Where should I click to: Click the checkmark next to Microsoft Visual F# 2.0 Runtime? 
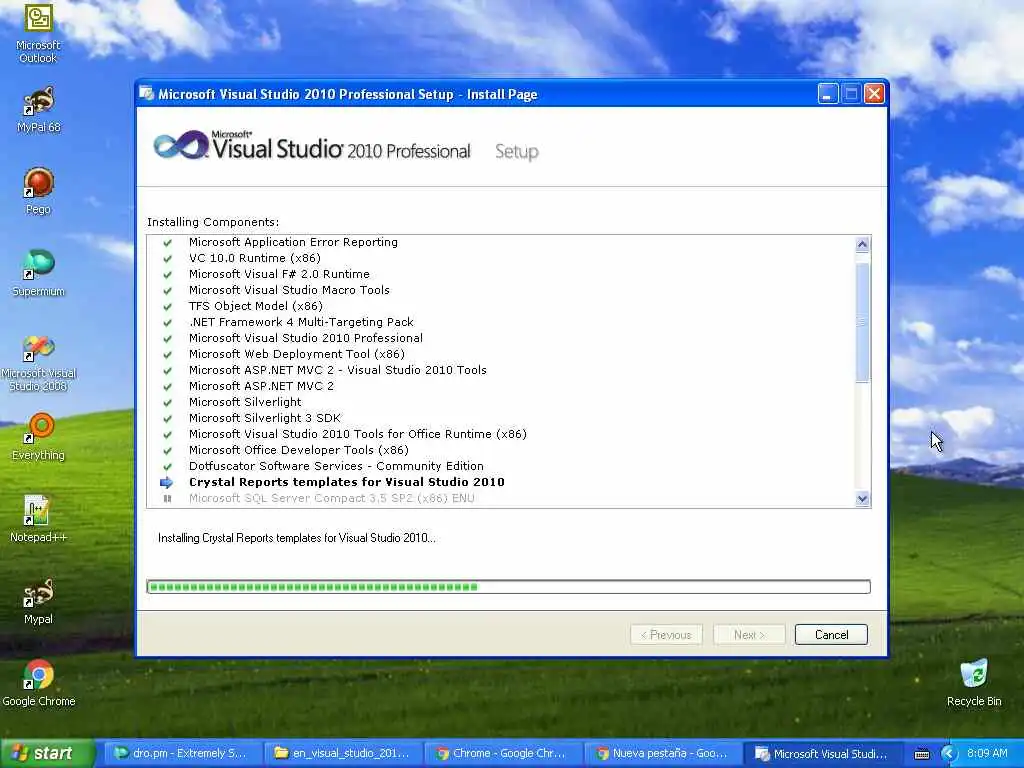click(168, 274)
